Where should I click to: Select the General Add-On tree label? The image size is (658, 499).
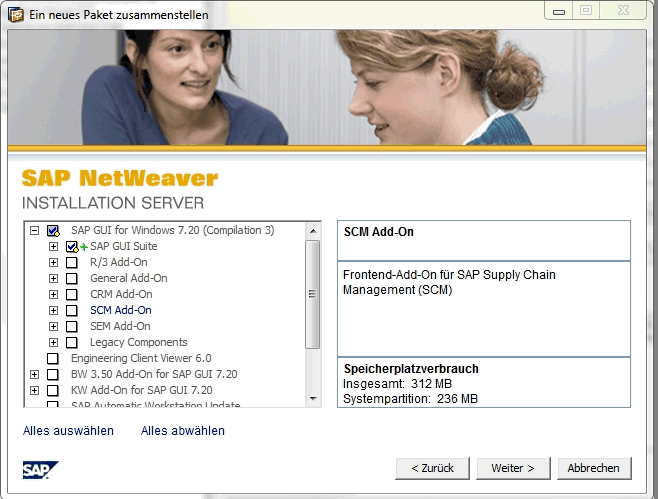click(x=129, y=278)
